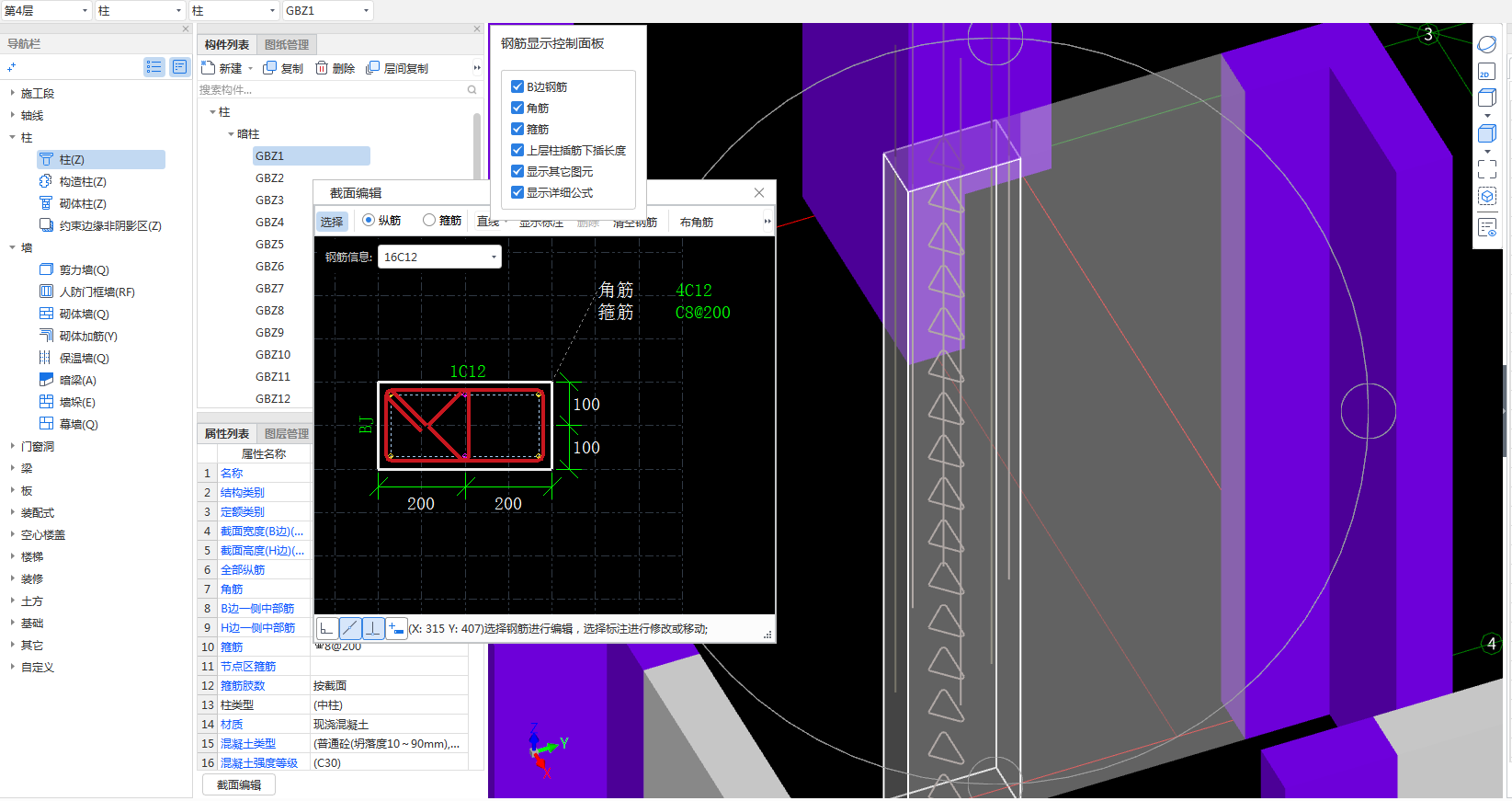The height and width of the screenshot is (801, 1512).
Task: Select 暗梁(A) icon in navigation tree
Action: tap(46, 380)
